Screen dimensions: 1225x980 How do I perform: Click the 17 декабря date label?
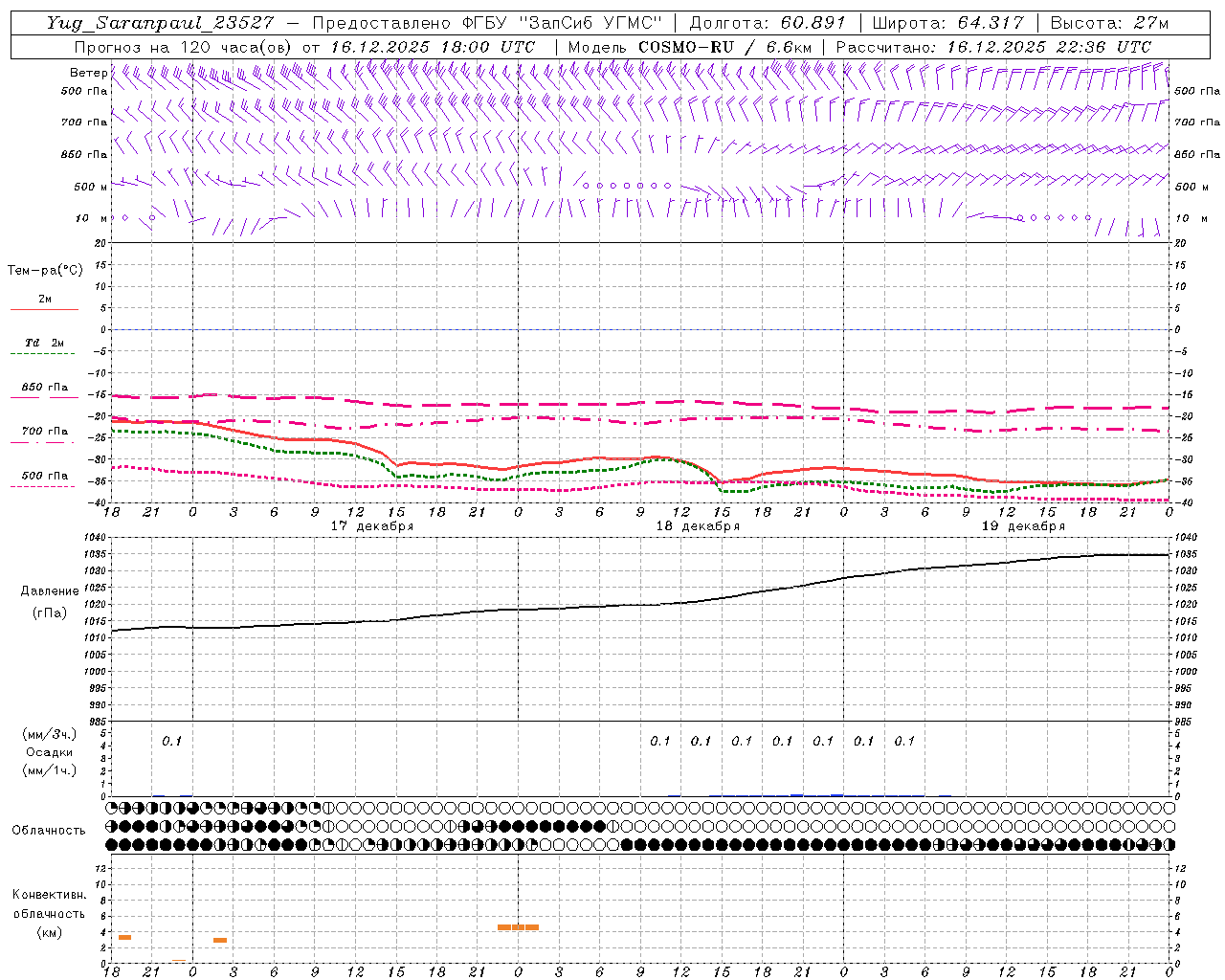tap(372, 526)
